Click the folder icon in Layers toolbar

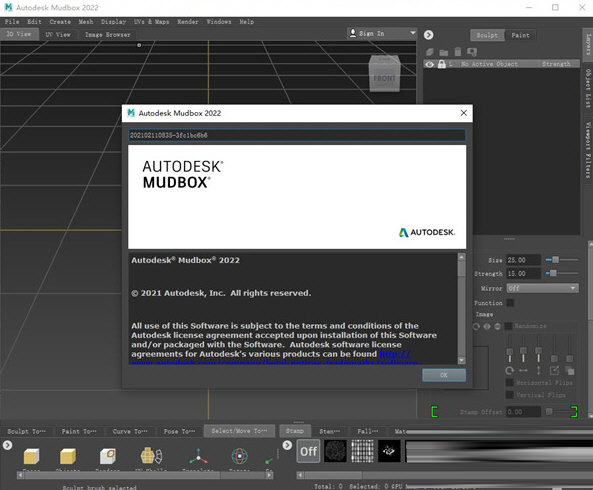click(x=444, y=52)
